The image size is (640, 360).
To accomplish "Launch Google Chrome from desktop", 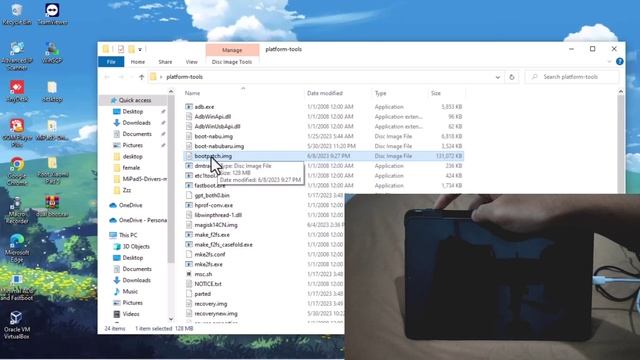I will click(17, 171).
